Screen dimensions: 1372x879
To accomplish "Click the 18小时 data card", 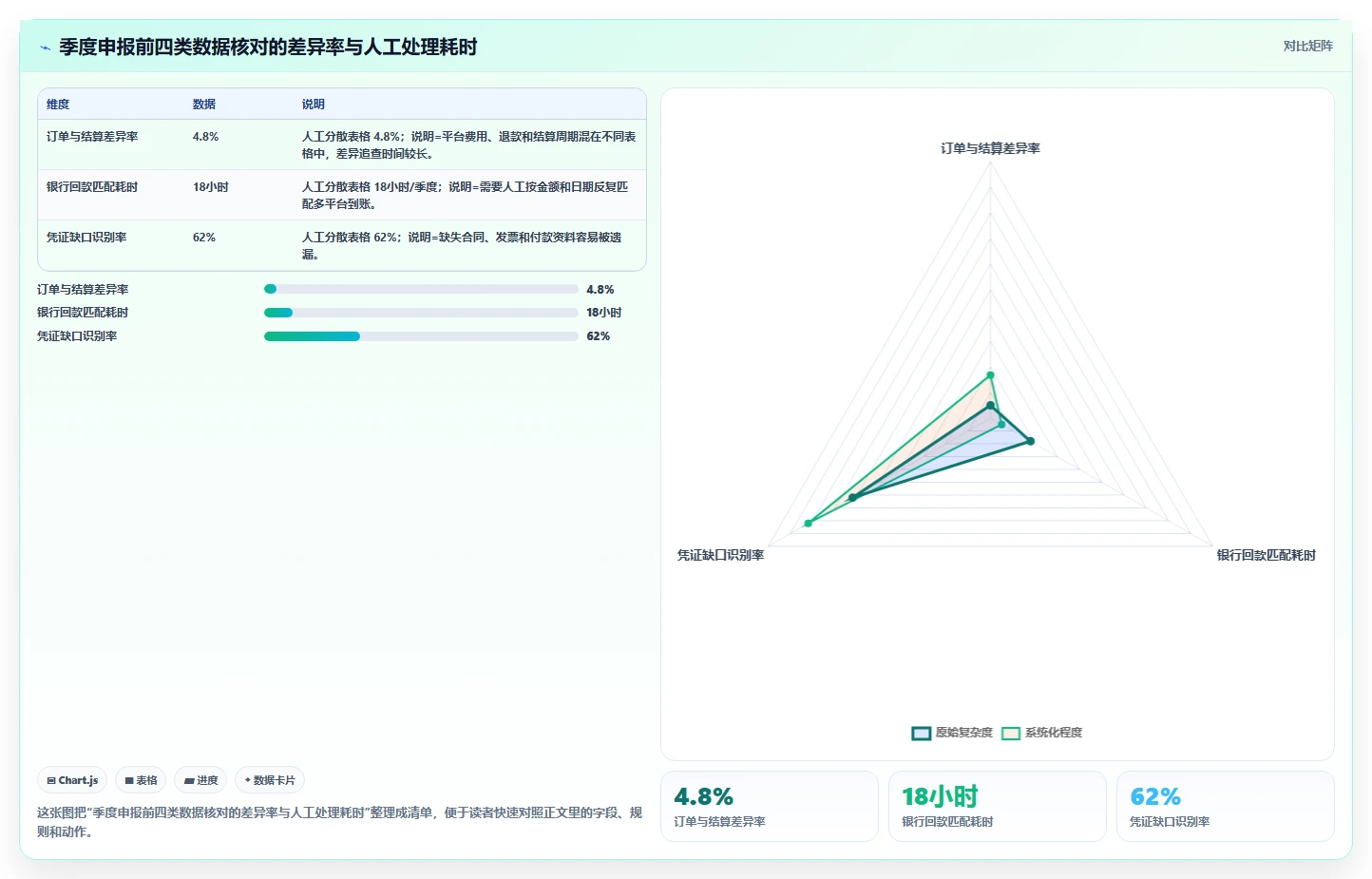I will click(998, 806).
